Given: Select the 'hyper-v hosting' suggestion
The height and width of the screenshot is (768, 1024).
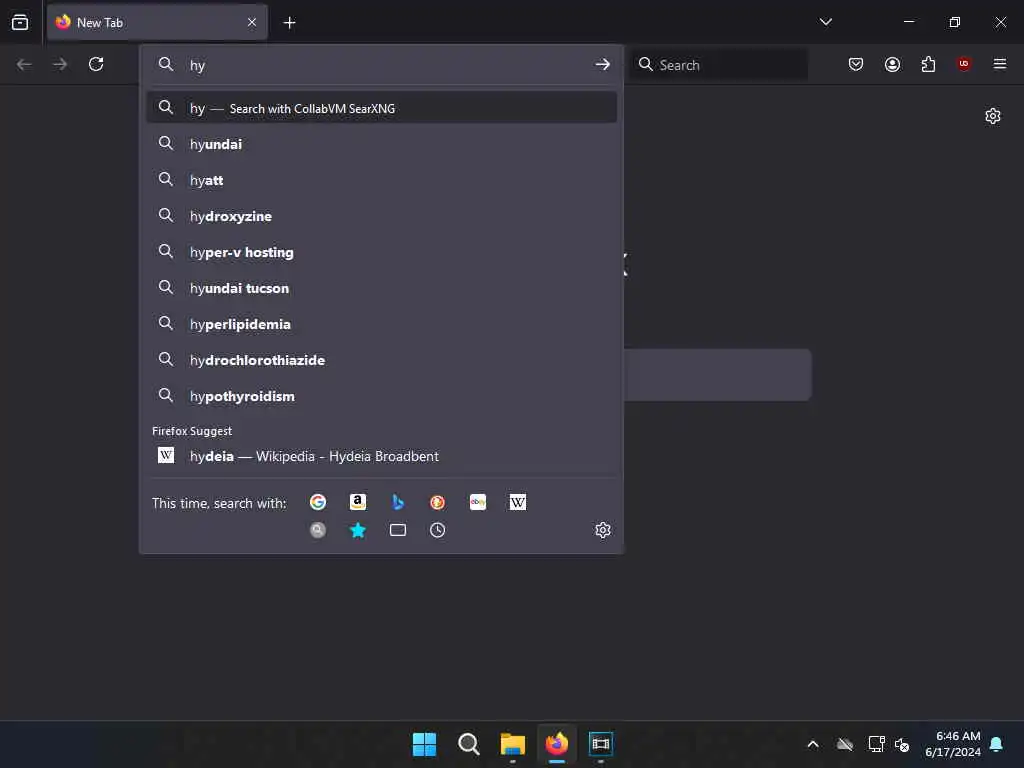Looking at the screenshot, I should [381, 252].
